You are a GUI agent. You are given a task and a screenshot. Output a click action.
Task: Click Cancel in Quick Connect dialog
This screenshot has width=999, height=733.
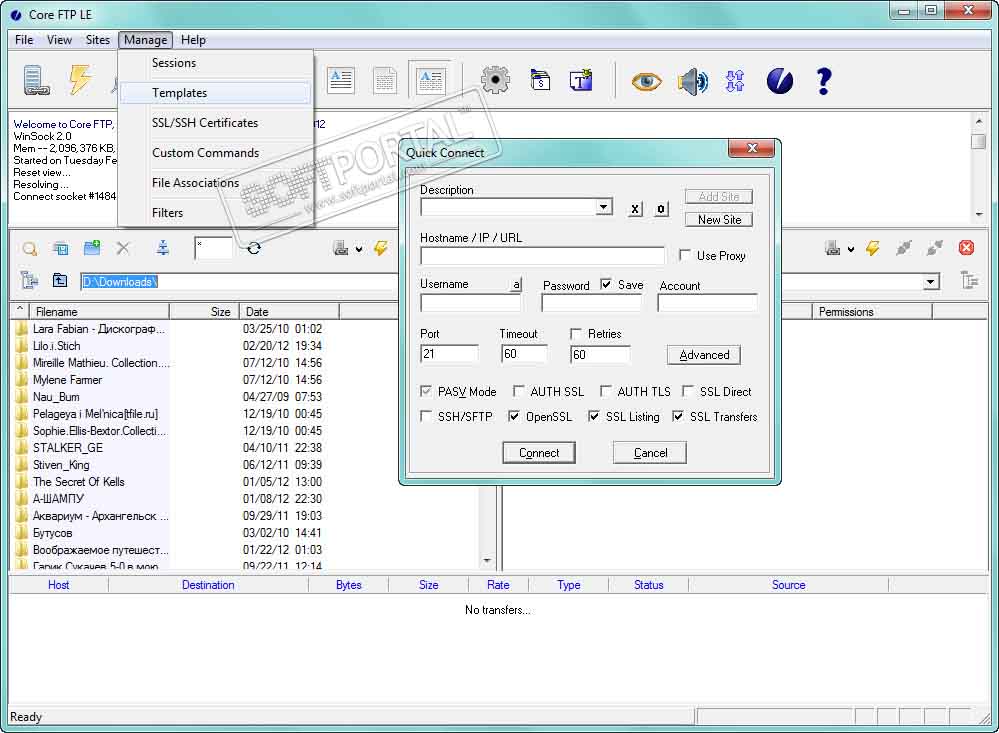pyautogui.click(x=650, y=453)
